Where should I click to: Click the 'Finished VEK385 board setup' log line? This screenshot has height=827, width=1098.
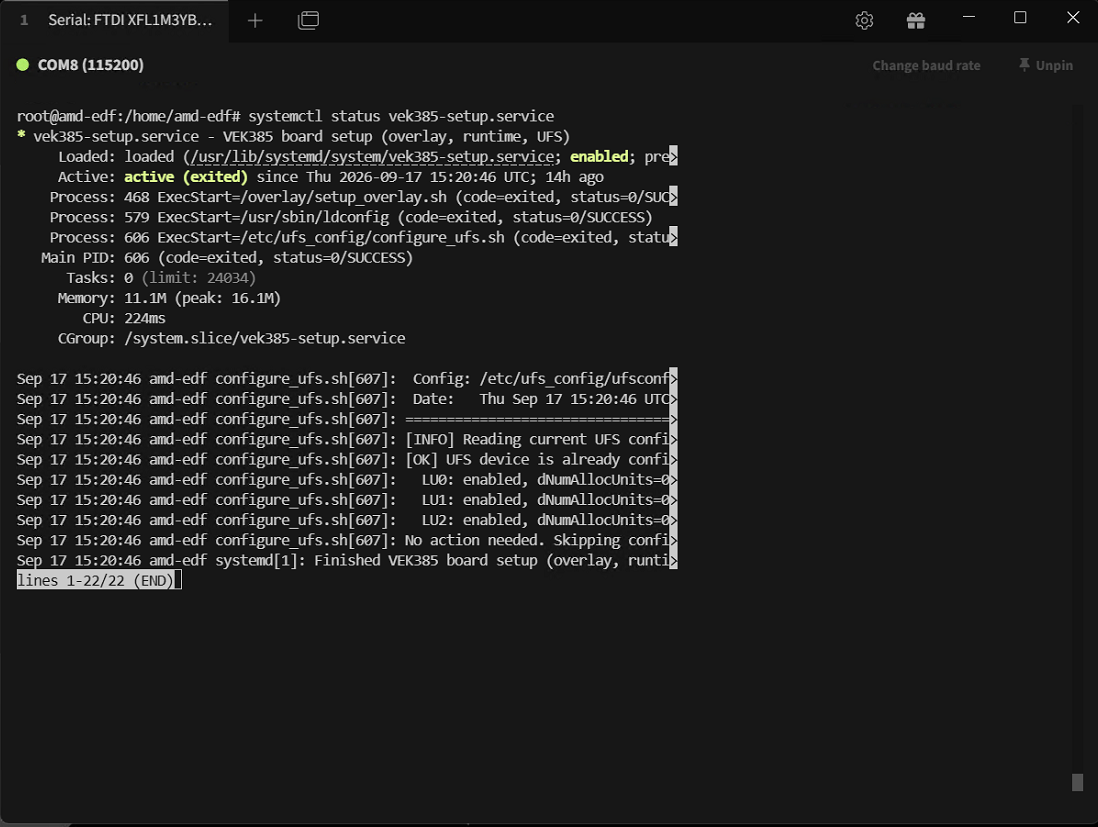(x=347, y=560)
